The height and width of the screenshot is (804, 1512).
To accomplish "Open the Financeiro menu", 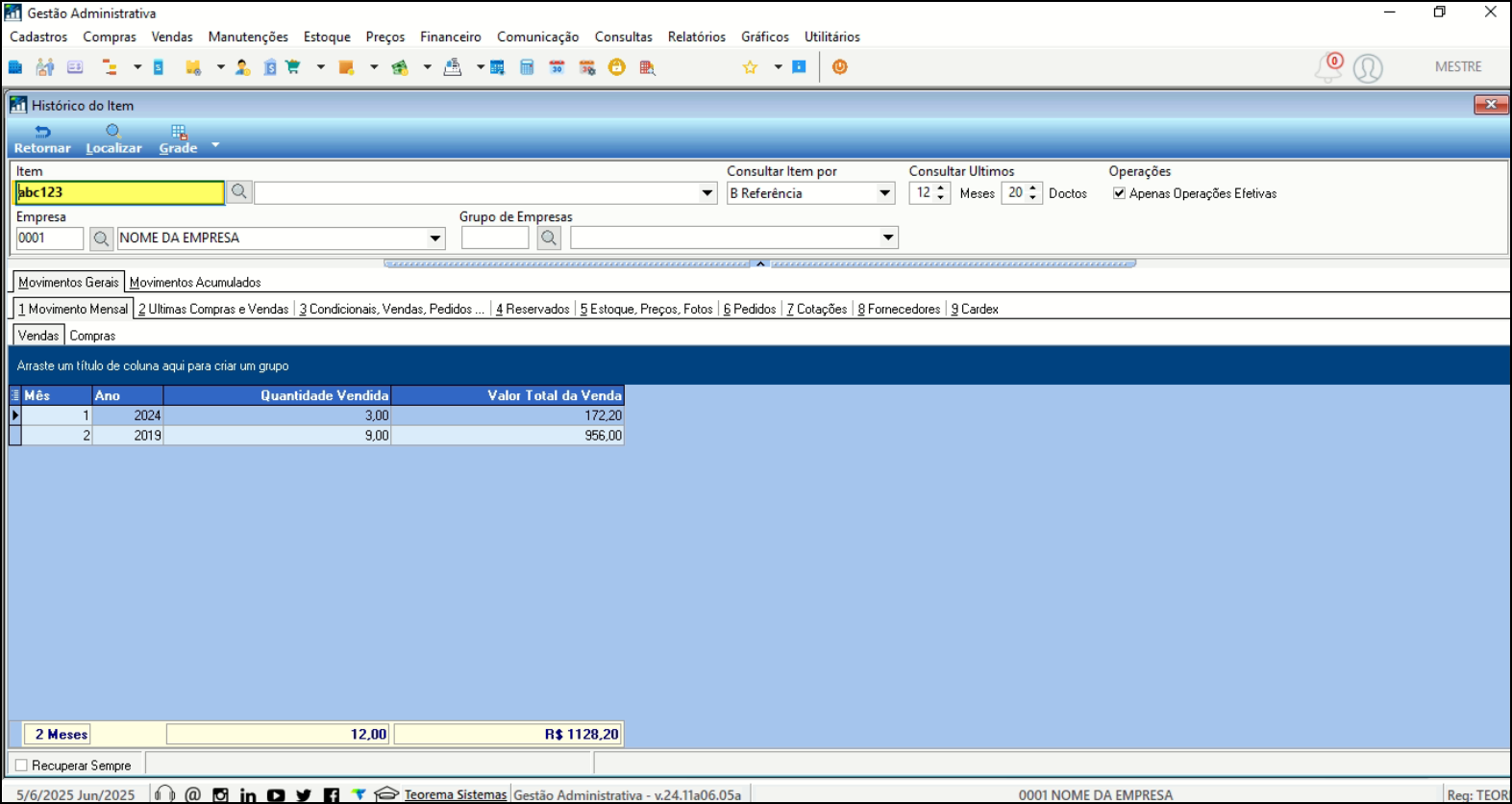I will [451, 37].
